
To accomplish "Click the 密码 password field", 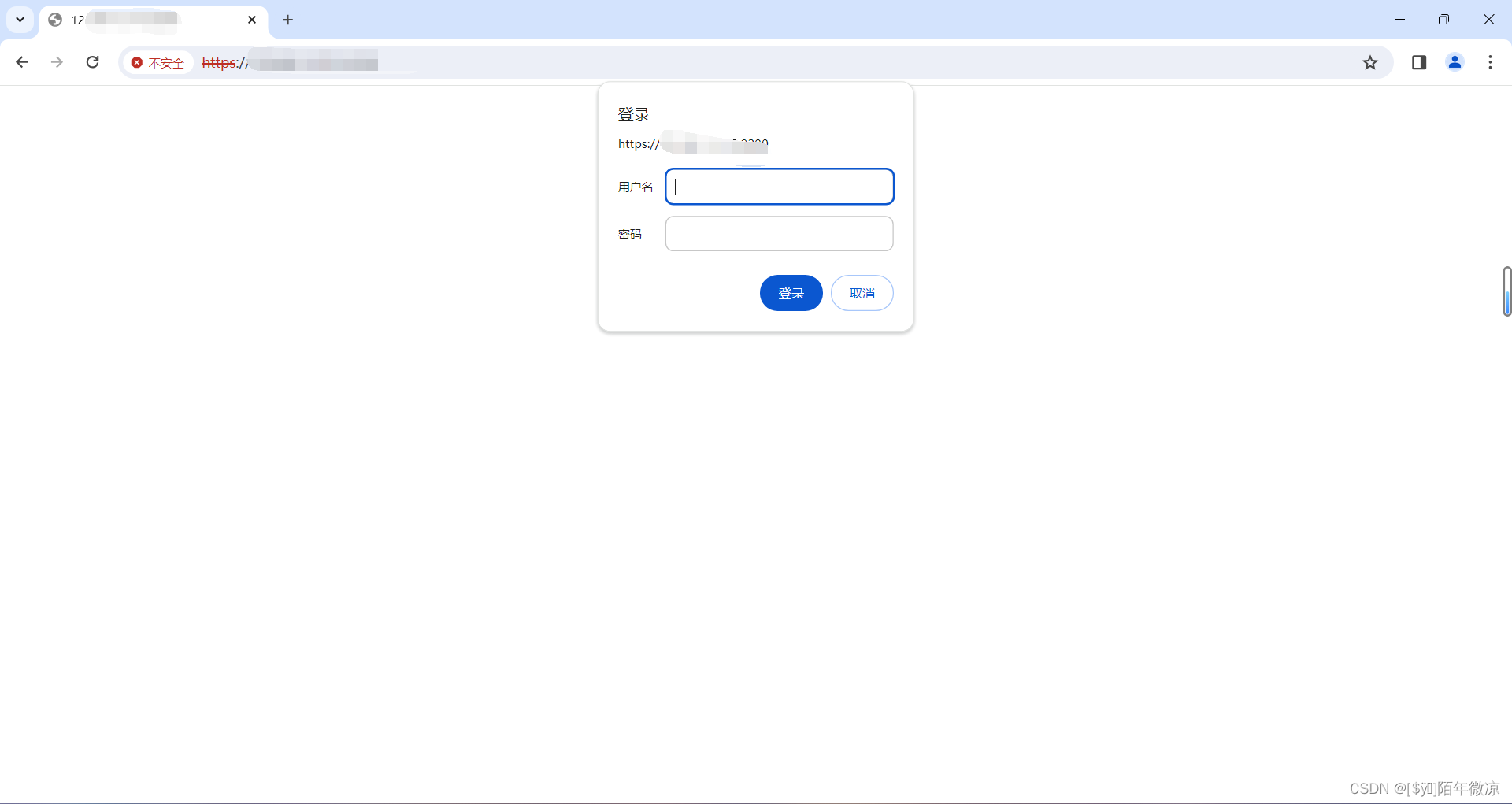I will coord(780,234).
